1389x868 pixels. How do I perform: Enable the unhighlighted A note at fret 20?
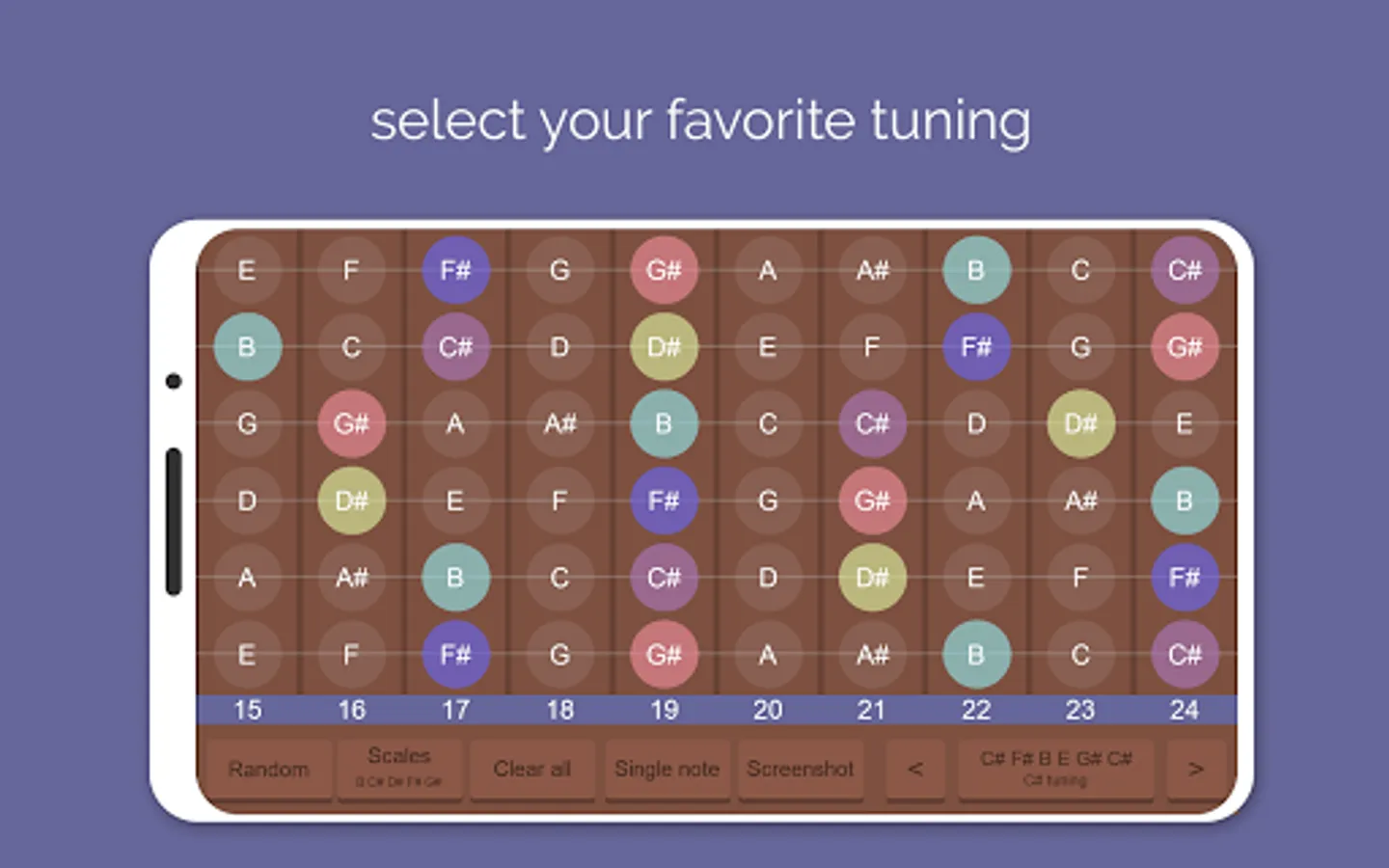768,270
